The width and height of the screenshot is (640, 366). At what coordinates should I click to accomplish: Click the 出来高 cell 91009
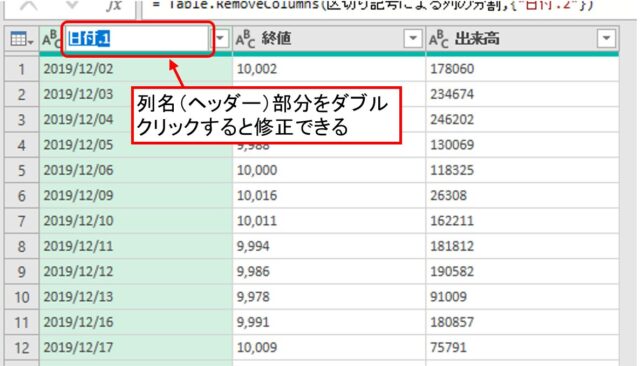[x=522, y=297]
